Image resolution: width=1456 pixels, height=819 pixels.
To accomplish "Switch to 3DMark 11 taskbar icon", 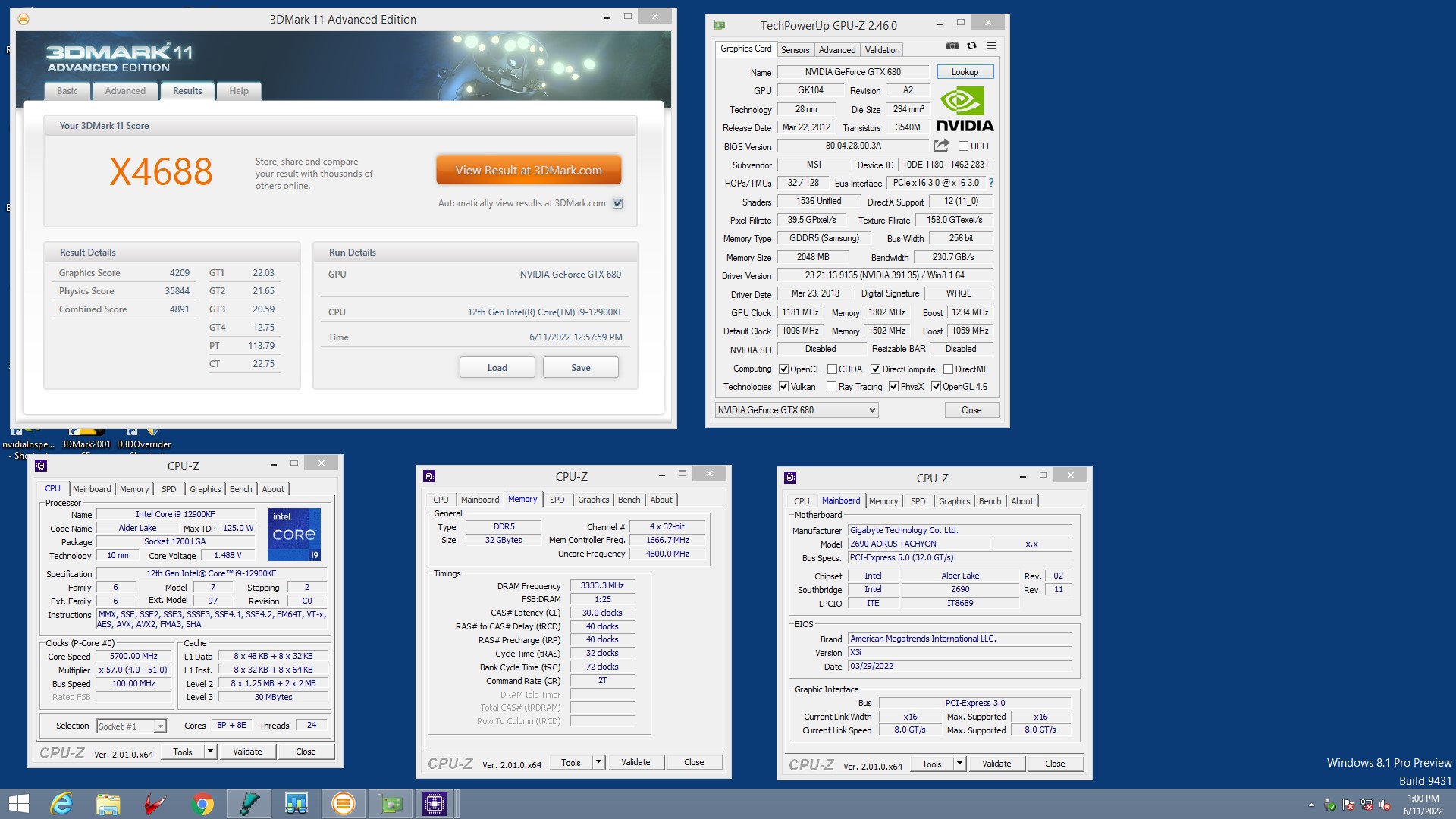I will pyautogui.click(x=343, y=804).
